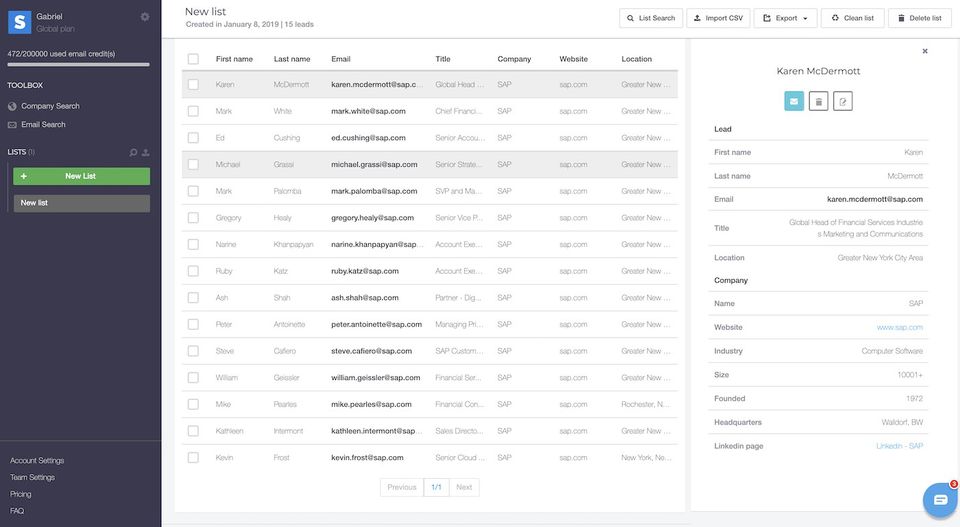
Task: Click the plus icon on New List button
Action: [24, 176]
